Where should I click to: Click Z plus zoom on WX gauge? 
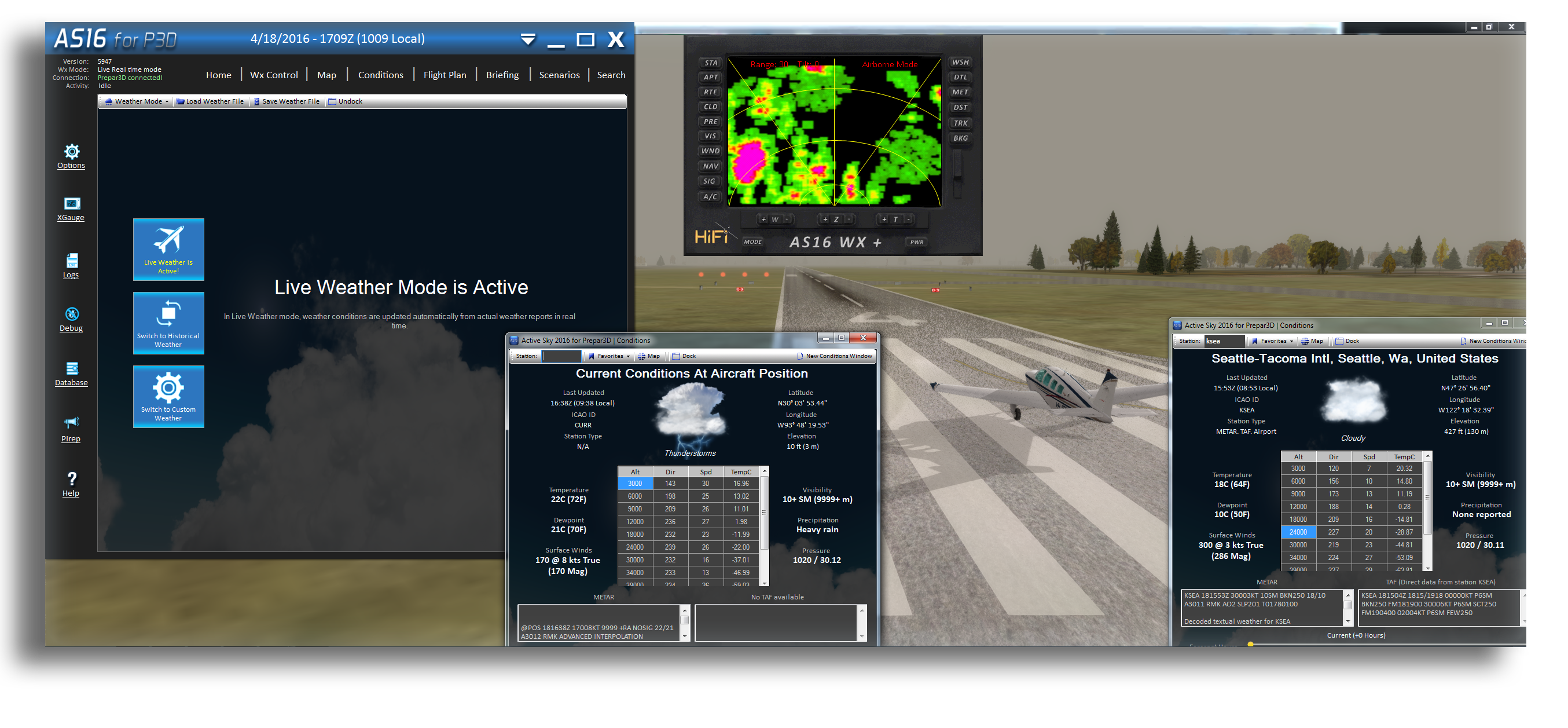click(x=825, y=220)
